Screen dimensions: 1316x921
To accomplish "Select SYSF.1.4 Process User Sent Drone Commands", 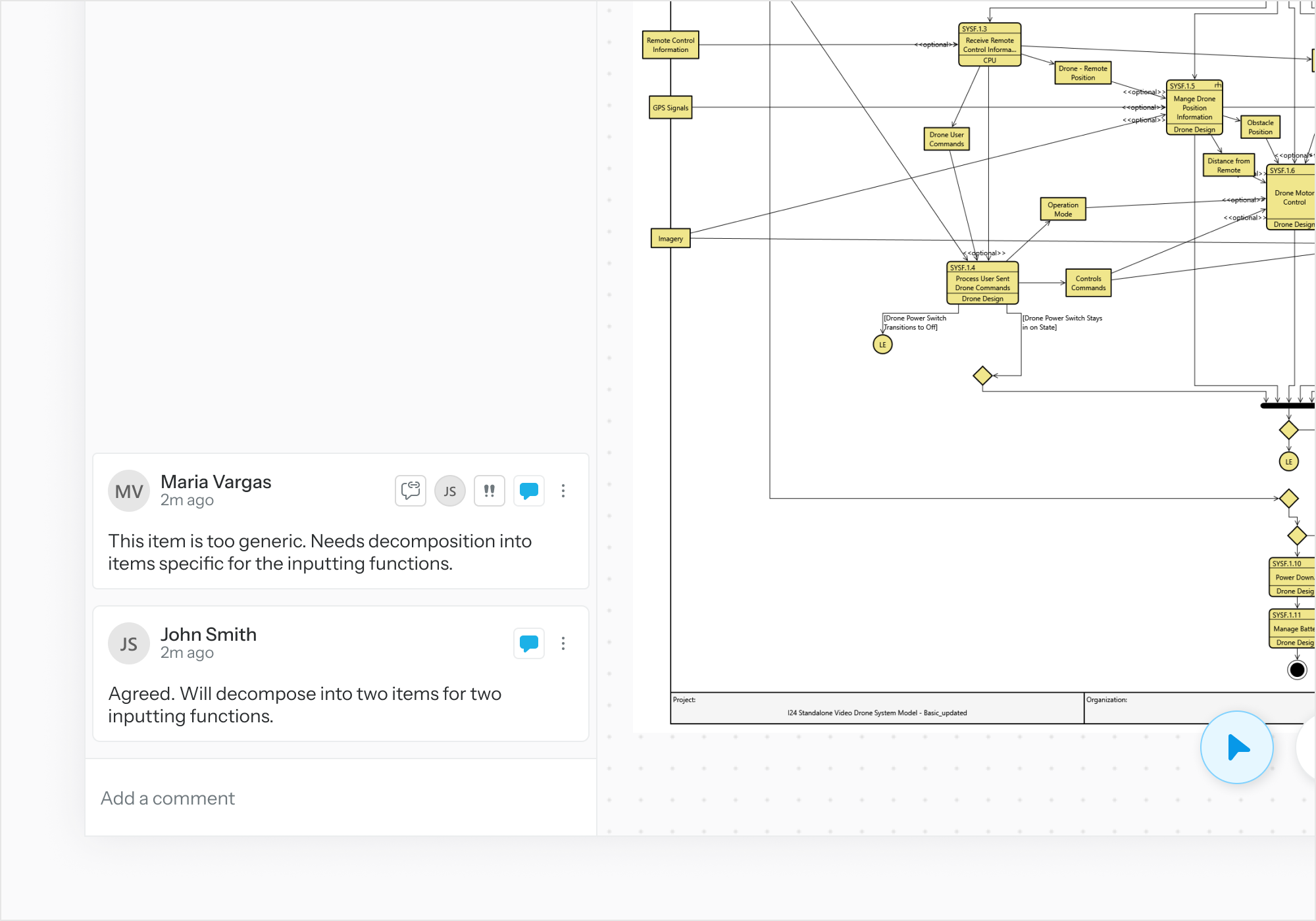I will pyautogui.click(x=982, y=283).
